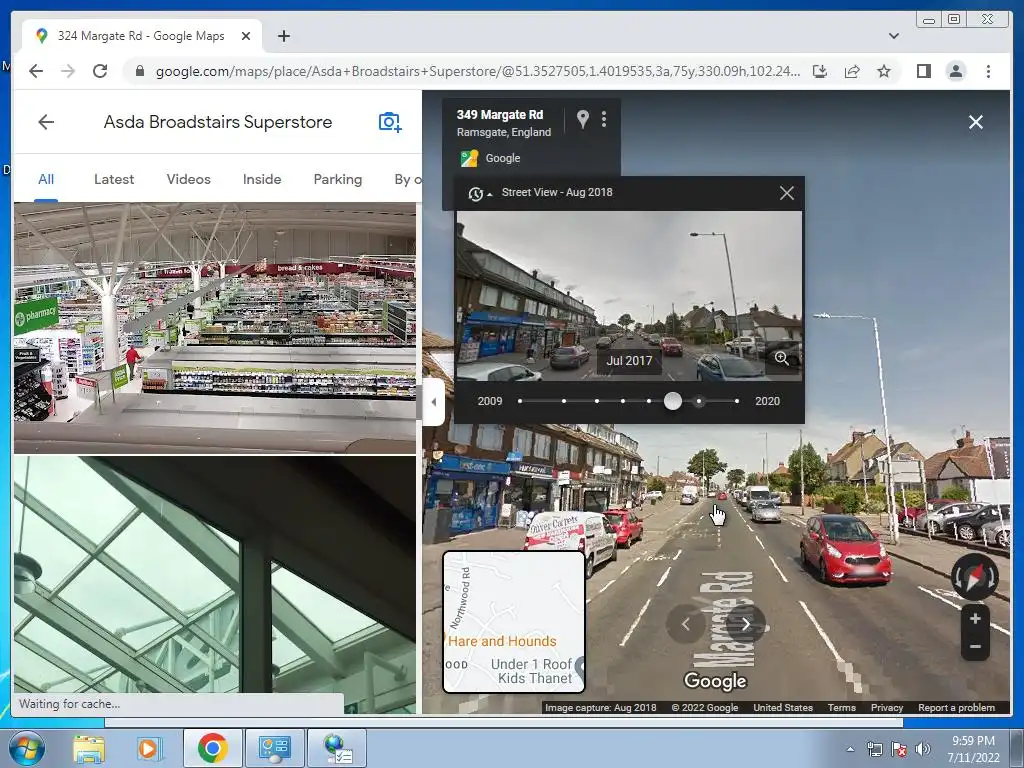Open the glass roof photo thumbnail
1024x768 pixels.
(x=215, y=584)
